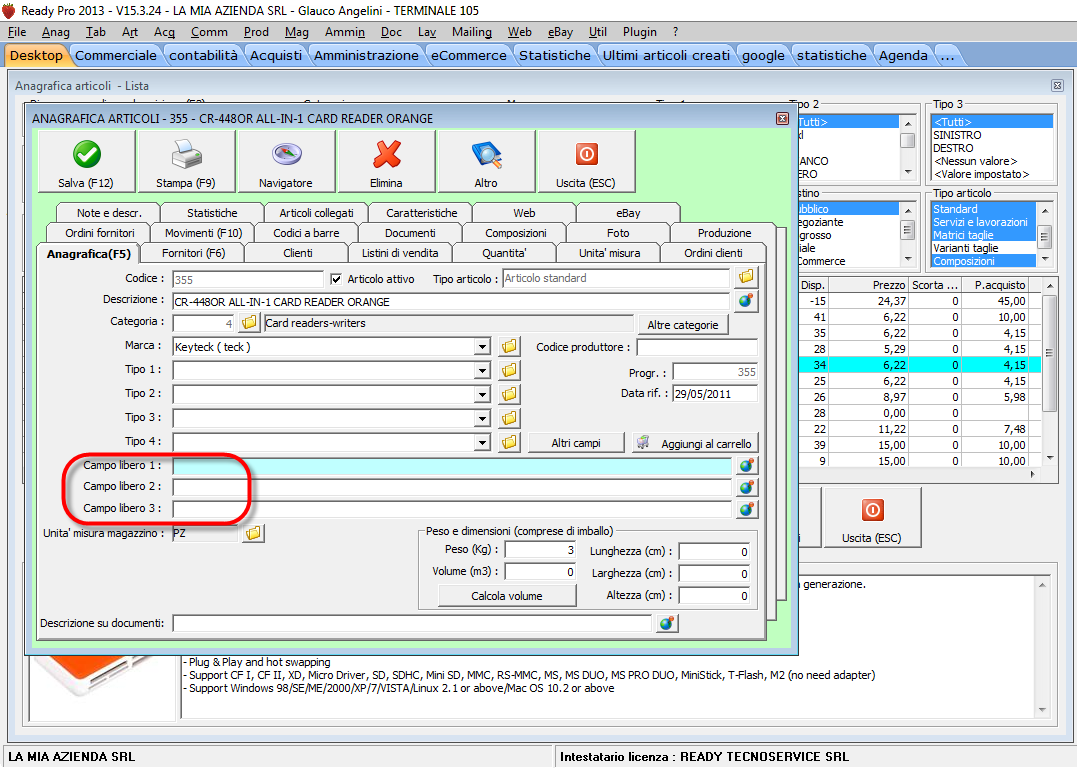Viewport: 1077px width, 768px height.
Task: Click the globe icon beside Descrizione field
Action: point(746,300)
